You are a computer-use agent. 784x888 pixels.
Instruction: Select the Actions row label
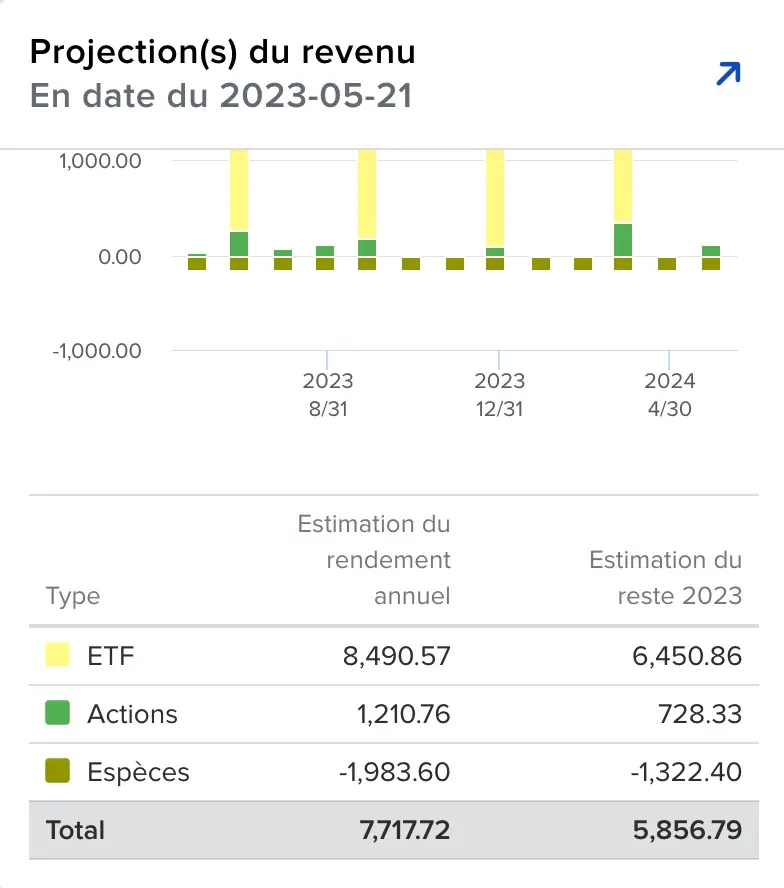pyautogui.click(x=132, y=714)
